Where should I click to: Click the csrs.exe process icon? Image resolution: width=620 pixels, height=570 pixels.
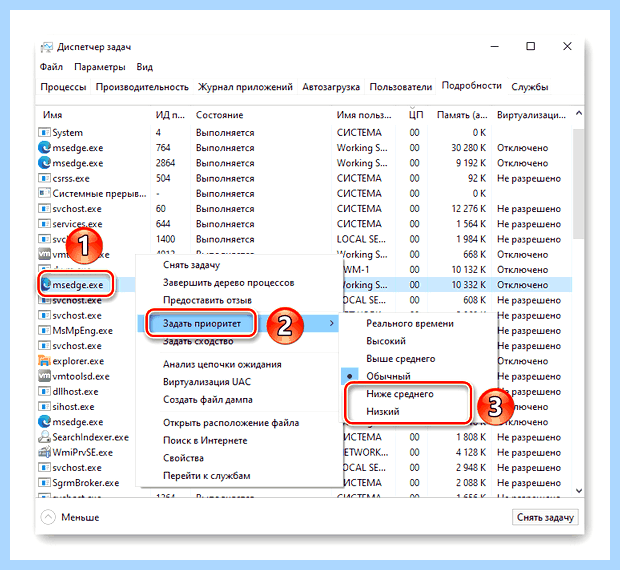(x=44, y=178)
